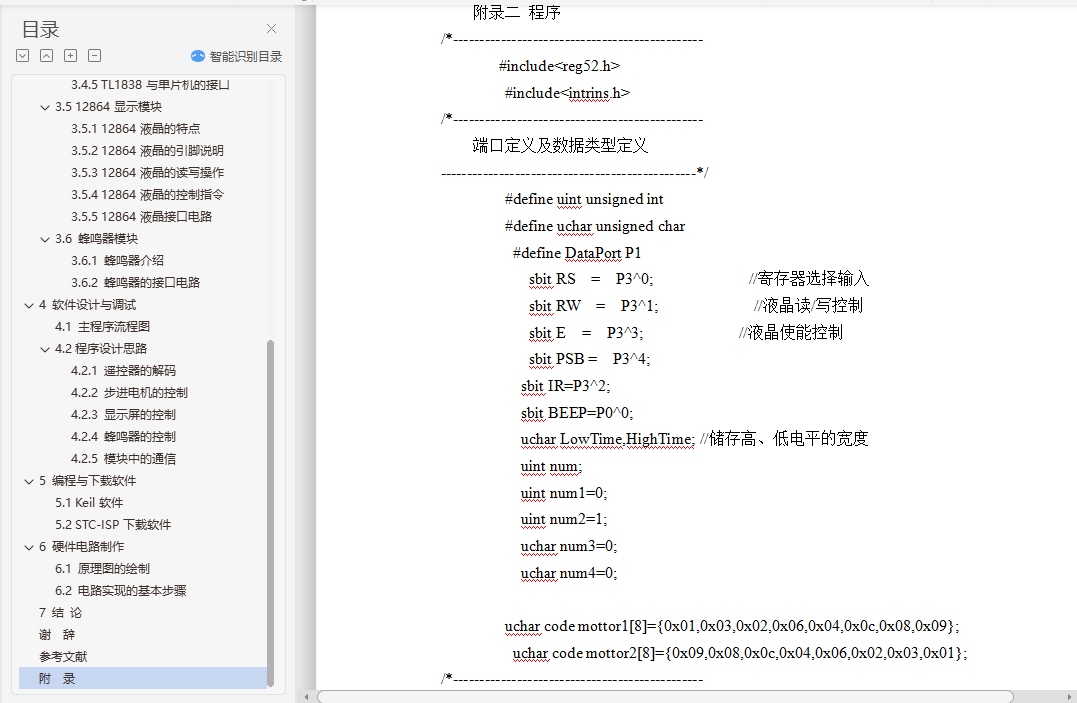Collapse the 4 软件设计与调试 chapter
This screenshot has width=1077, height=703.
29,305
